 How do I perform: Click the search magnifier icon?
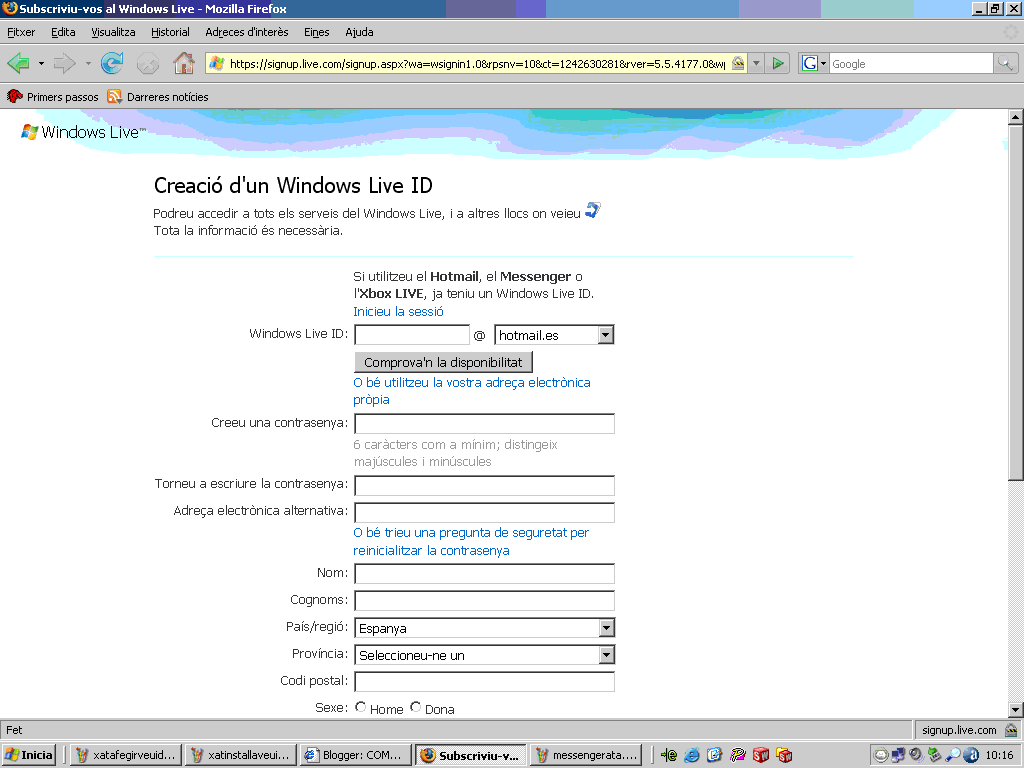tap(1005, 63)
